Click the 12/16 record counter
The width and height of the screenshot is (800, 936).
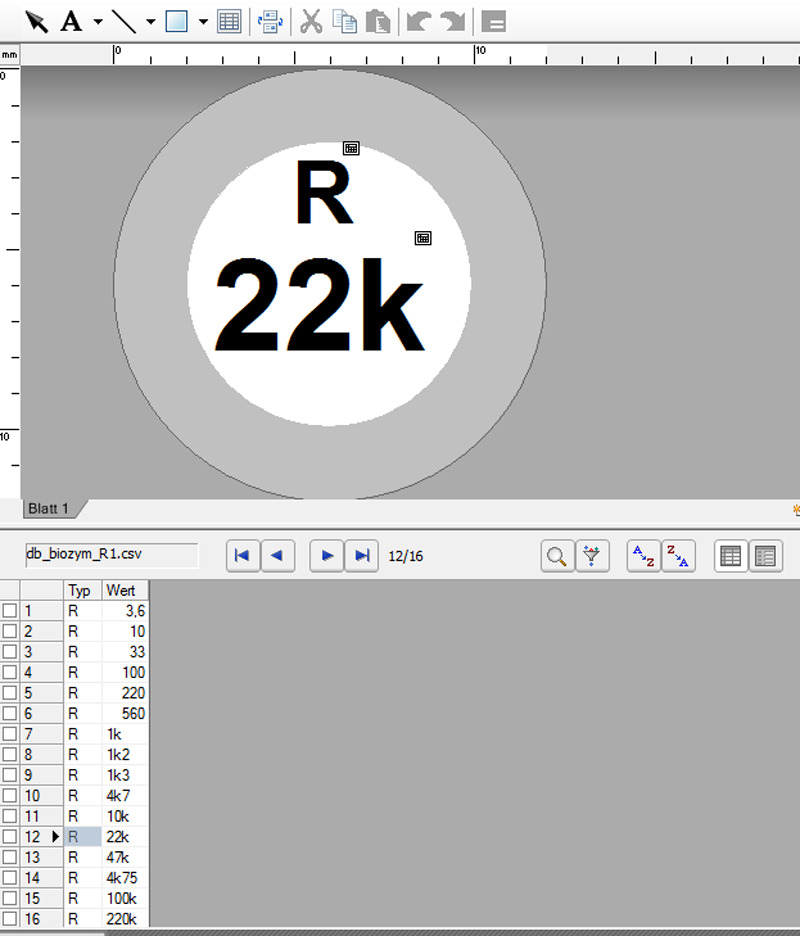pyautogui.click(x=405, y=556)
